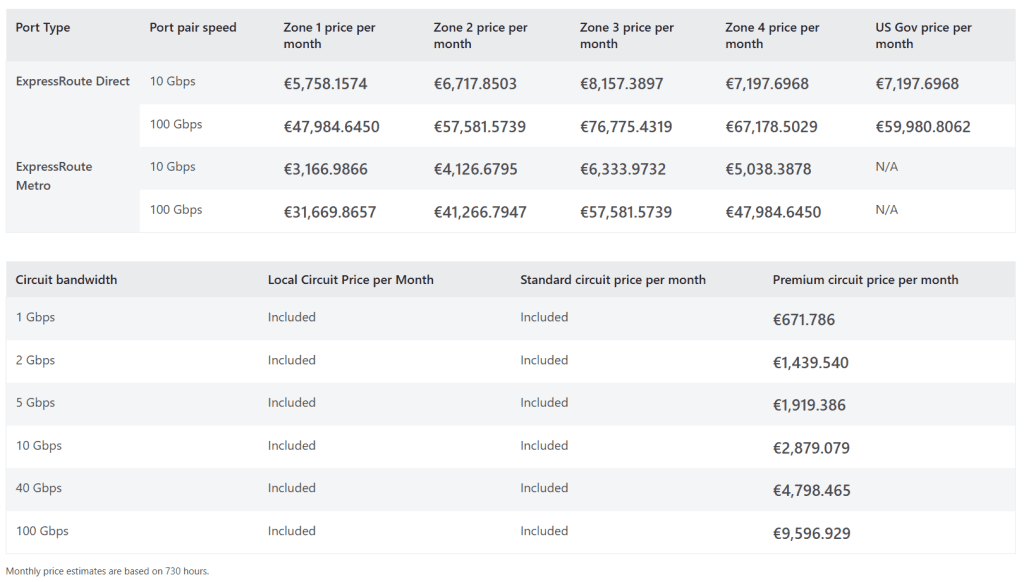Click the Circuit bandwidth column header
The width and height of the screenshot is (1024, 582).
click(66, 280)
